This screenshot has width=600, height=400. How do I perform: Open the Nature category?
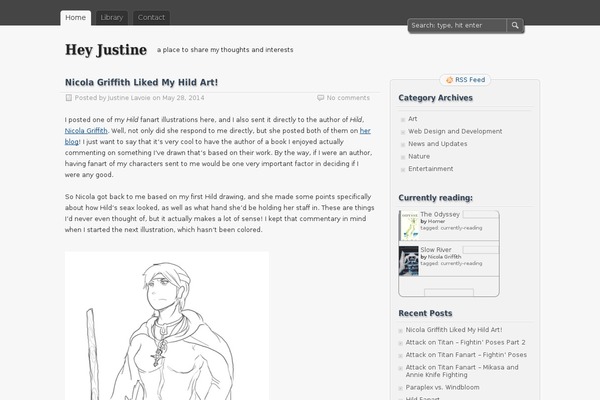(419, 156)
